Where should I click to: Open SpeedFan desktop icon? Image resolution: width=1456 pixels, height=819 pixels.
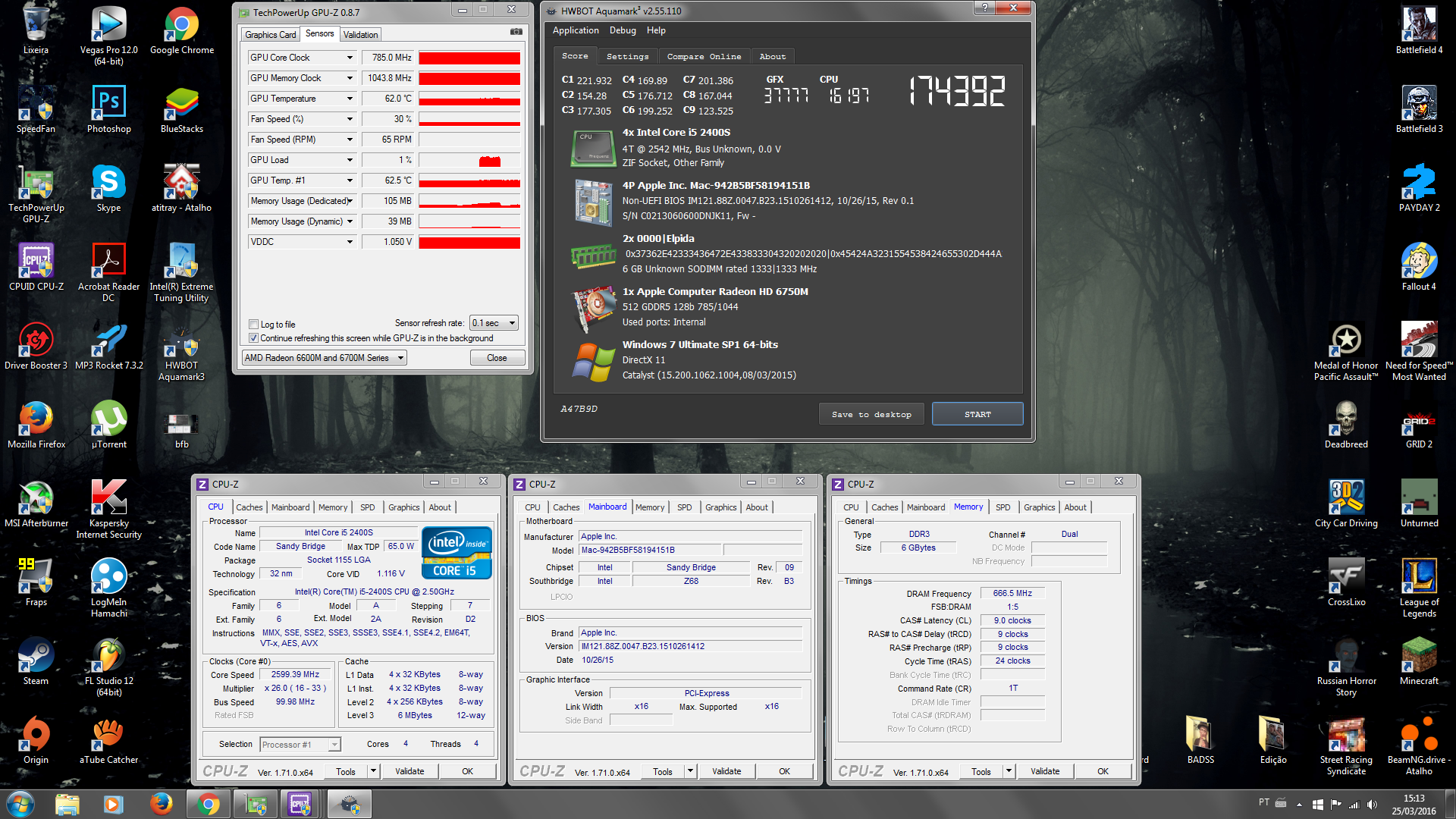36,109
